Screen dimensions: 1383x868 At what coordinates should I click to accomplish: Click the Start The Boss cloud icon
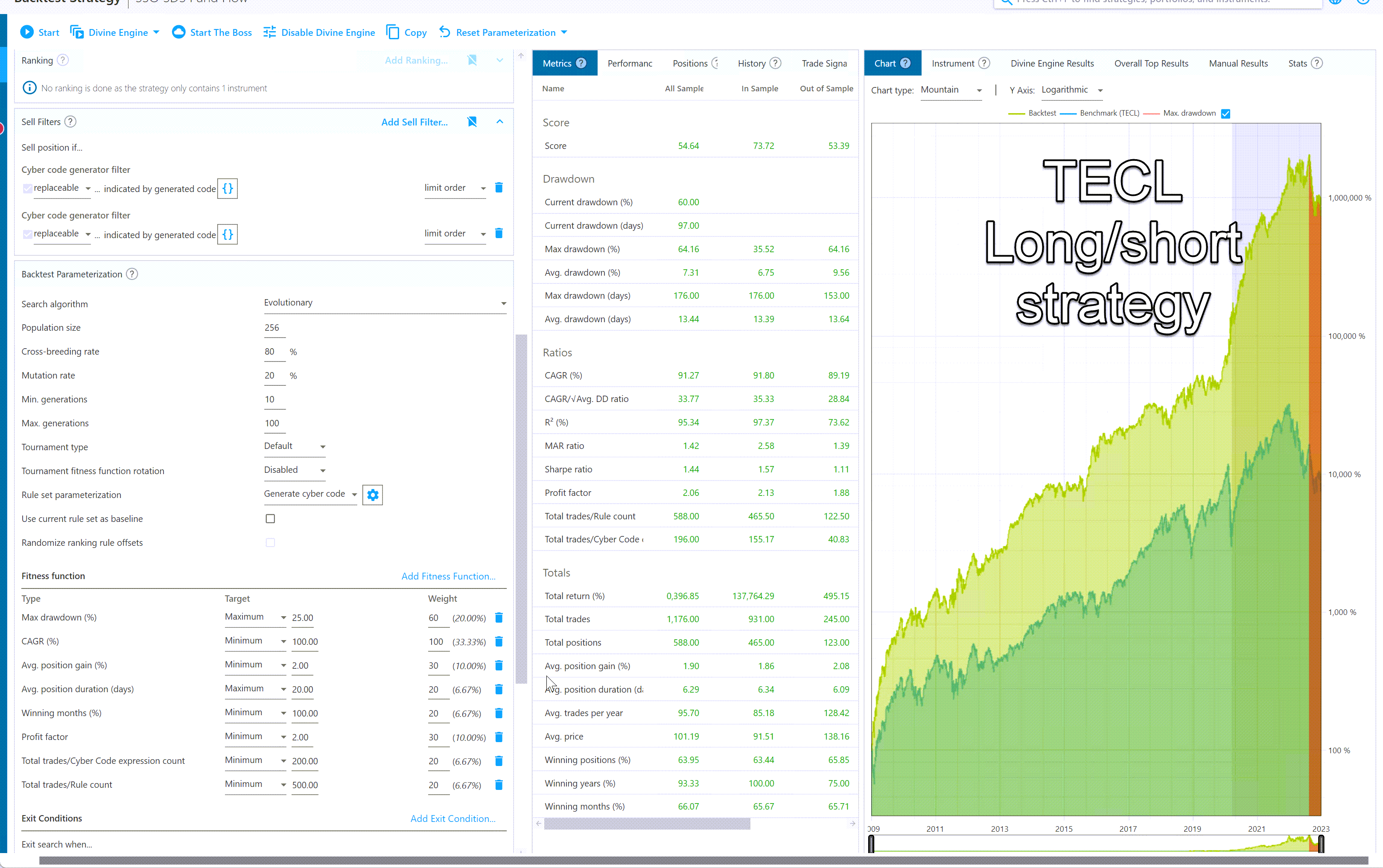click(x=178, y=32)
